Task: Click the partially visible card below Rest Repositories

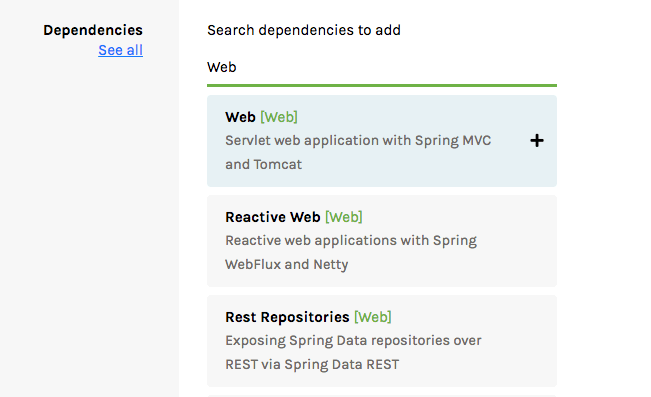Action: point(382,396)
